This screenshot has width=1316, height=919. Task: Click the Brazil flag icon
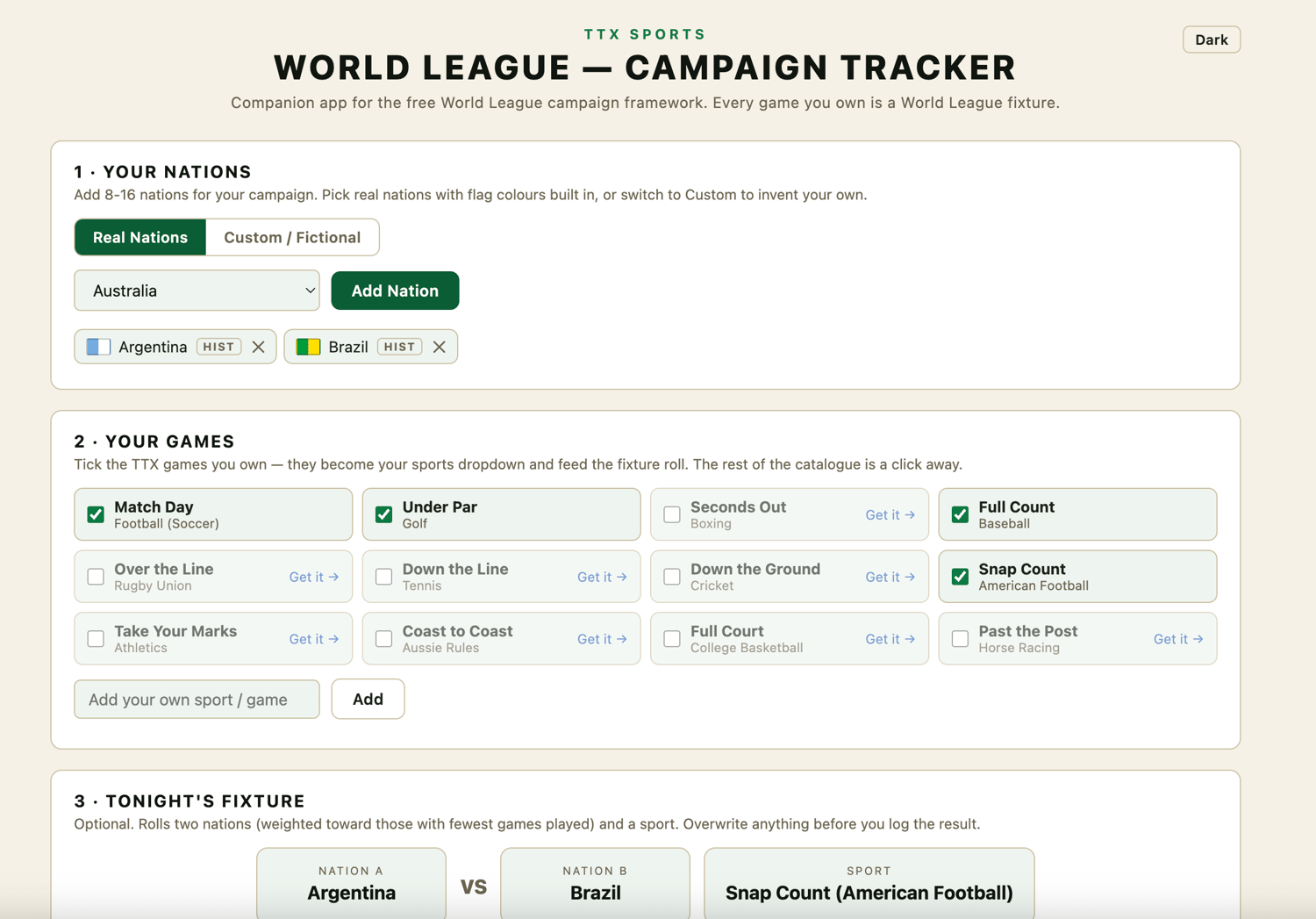[308, 347]
